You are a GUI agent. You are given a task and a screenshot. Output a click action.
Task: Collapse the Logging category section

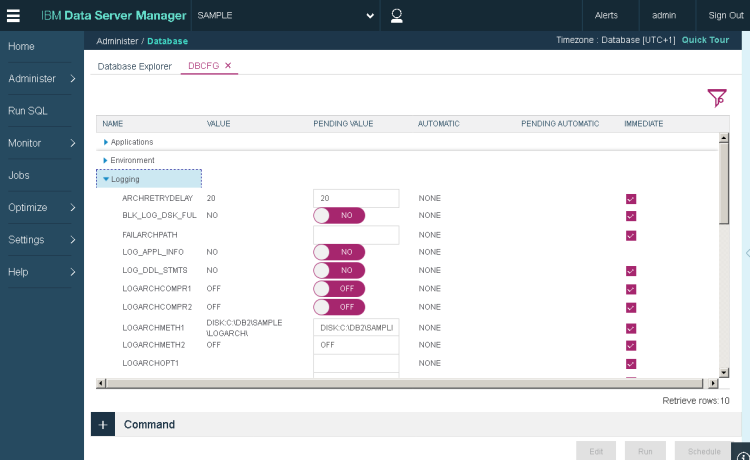pos(106,179)
